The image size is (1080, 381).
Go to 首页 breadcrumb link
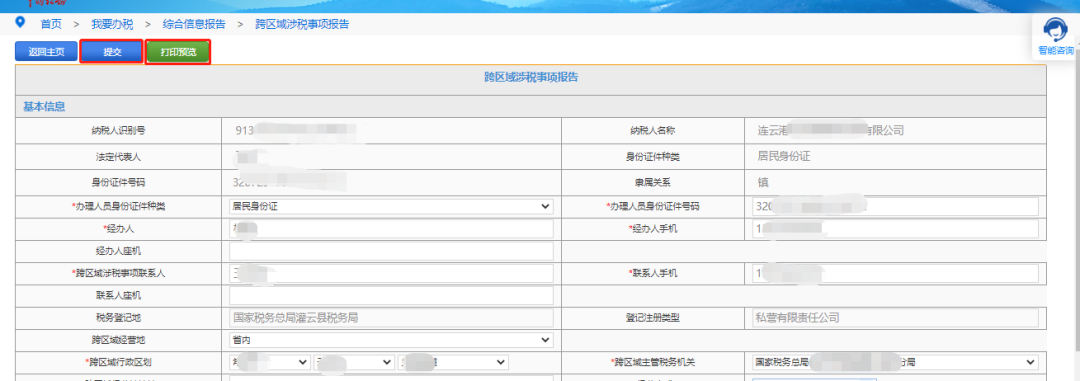coord(51,24)
